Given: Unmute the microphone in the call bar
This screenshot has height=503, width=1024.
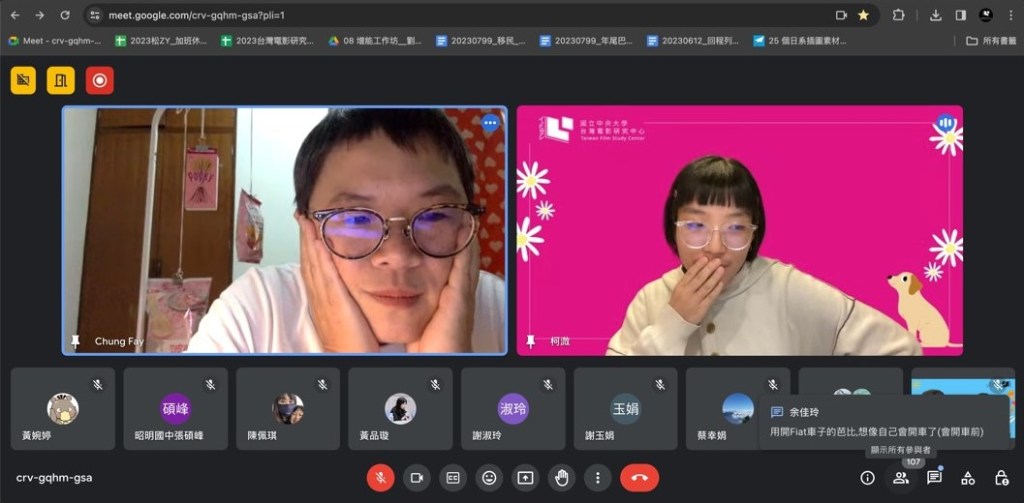Looking at the screenshot, I should pyautogui.click(x=380, y=478).
